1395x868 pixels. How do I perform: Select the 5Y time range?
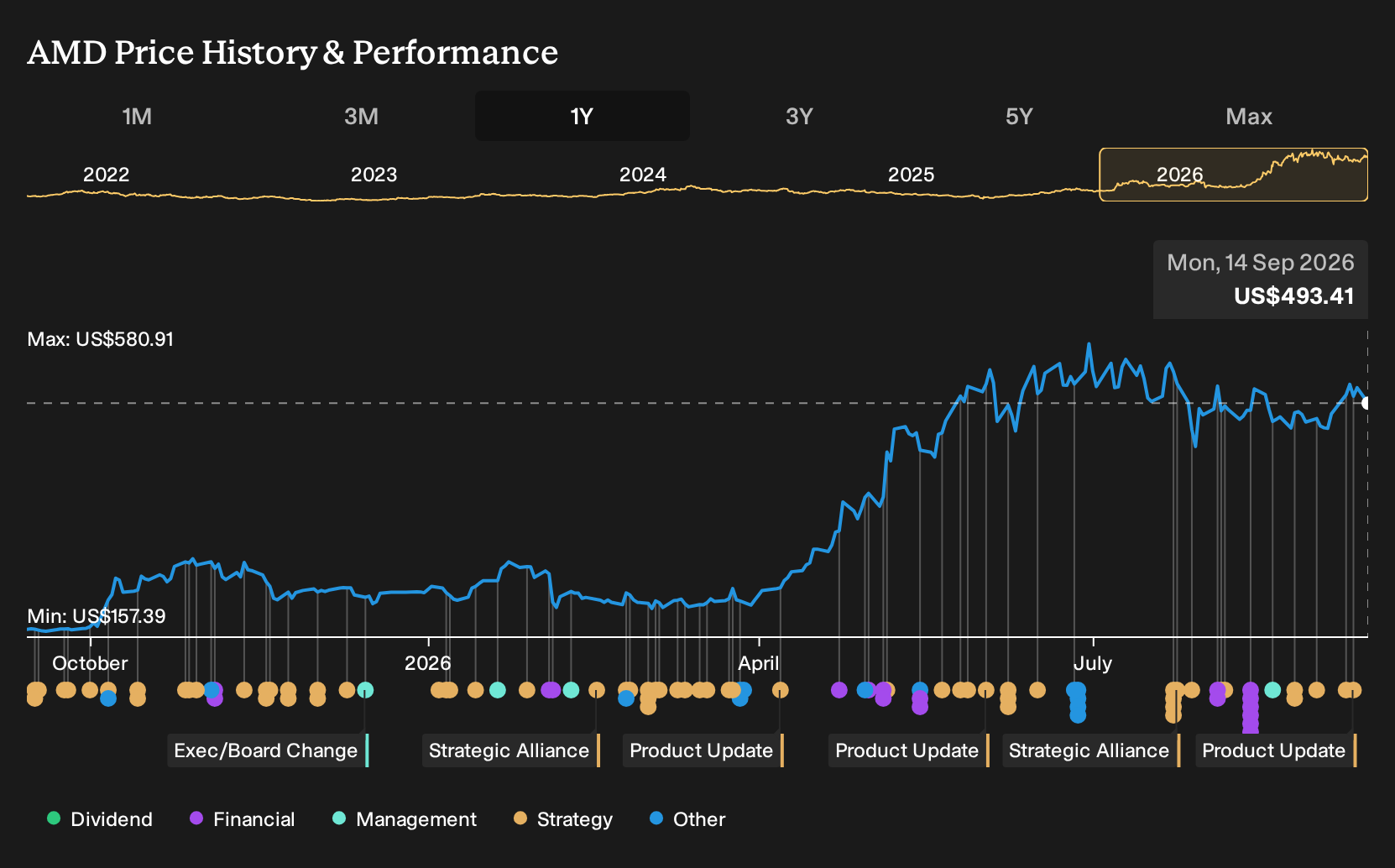(1019, 116)
